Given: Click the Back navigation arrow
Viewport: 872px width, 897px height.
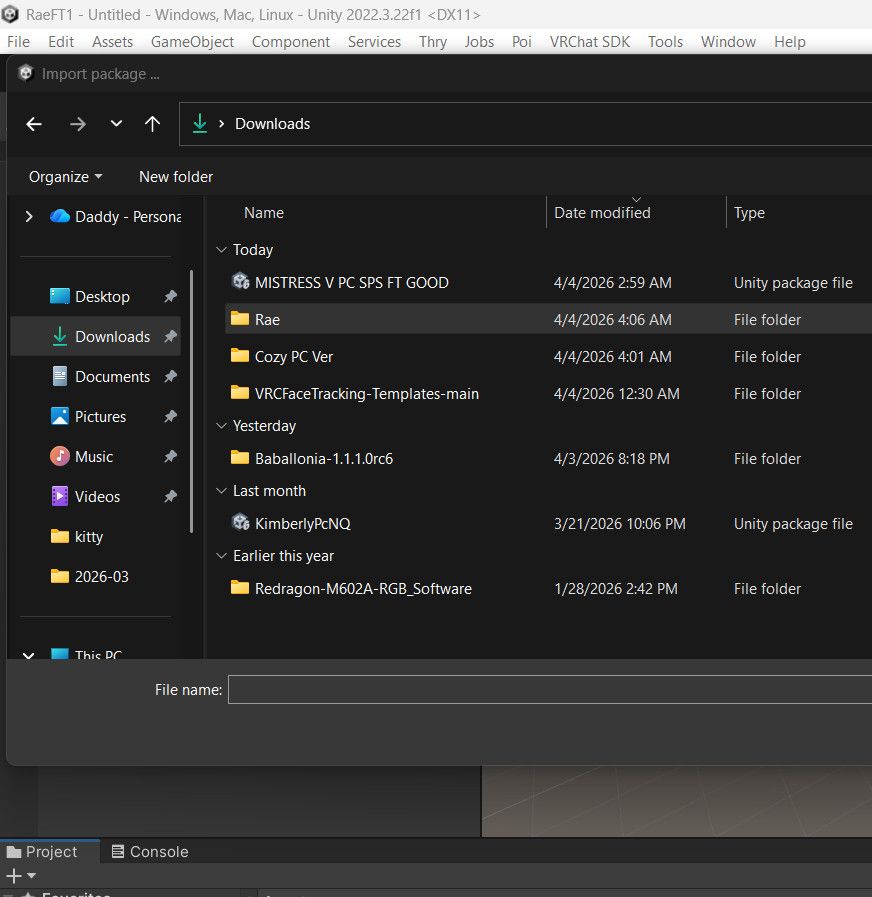Looking at the screenshot, I should point(34,124).
